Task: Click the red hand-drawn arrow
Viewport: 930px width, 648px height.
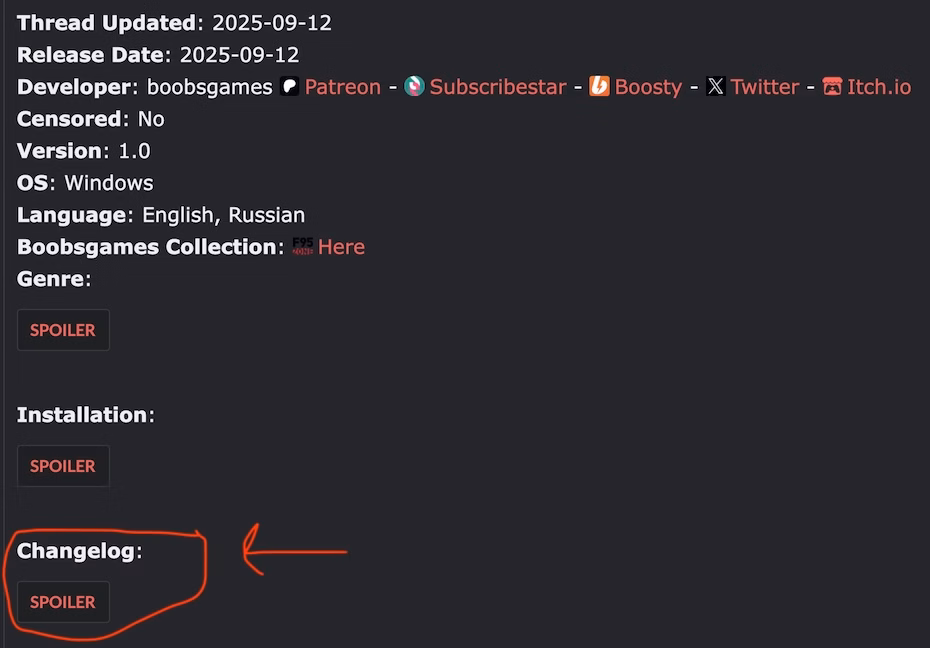Action: [295, 550]
